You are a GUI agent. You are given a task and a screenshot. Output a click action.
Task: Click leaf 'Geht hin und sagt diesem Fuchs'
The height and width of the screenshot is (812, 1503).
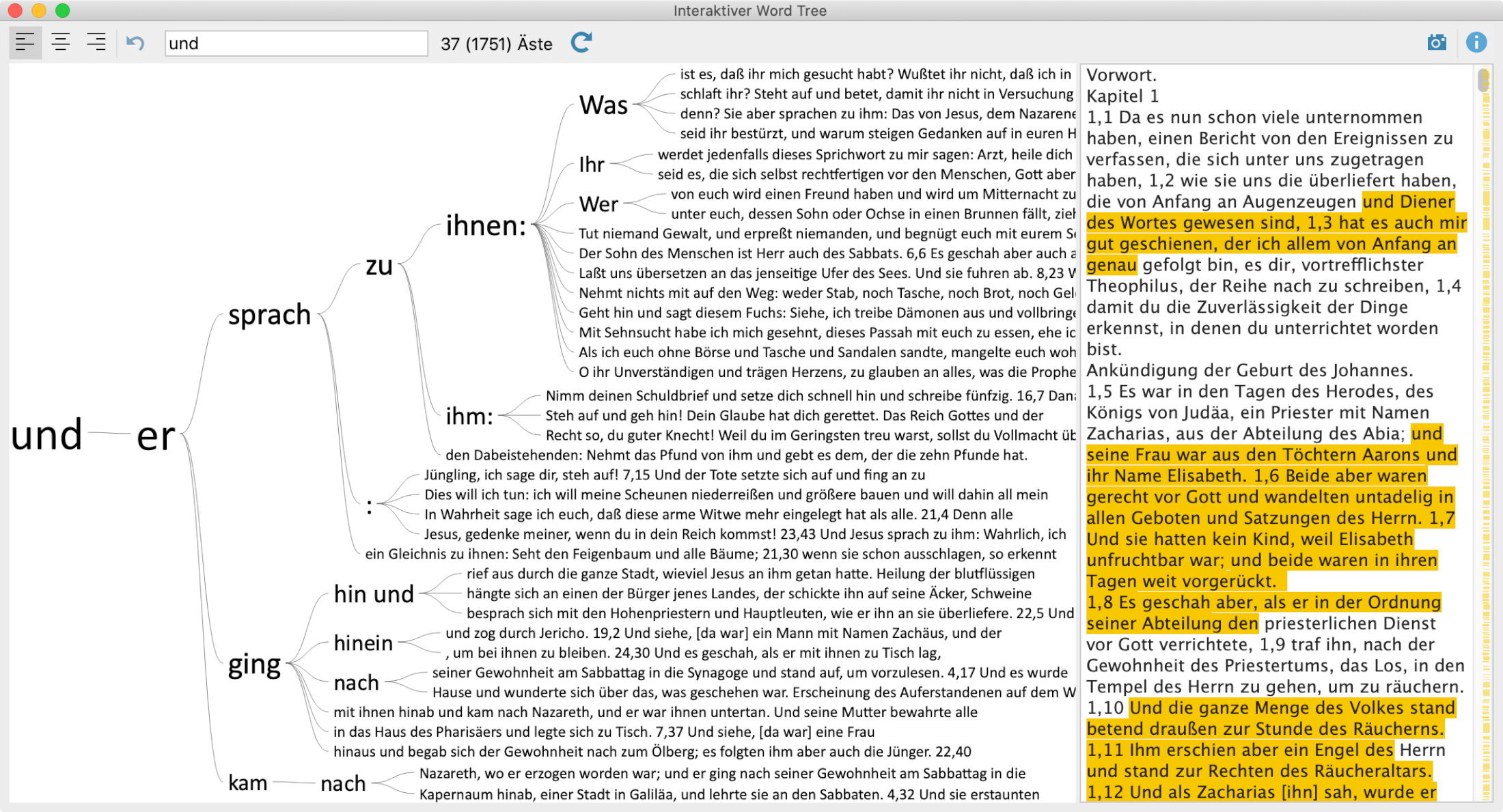pyautogui.click(x=827, y=313)
